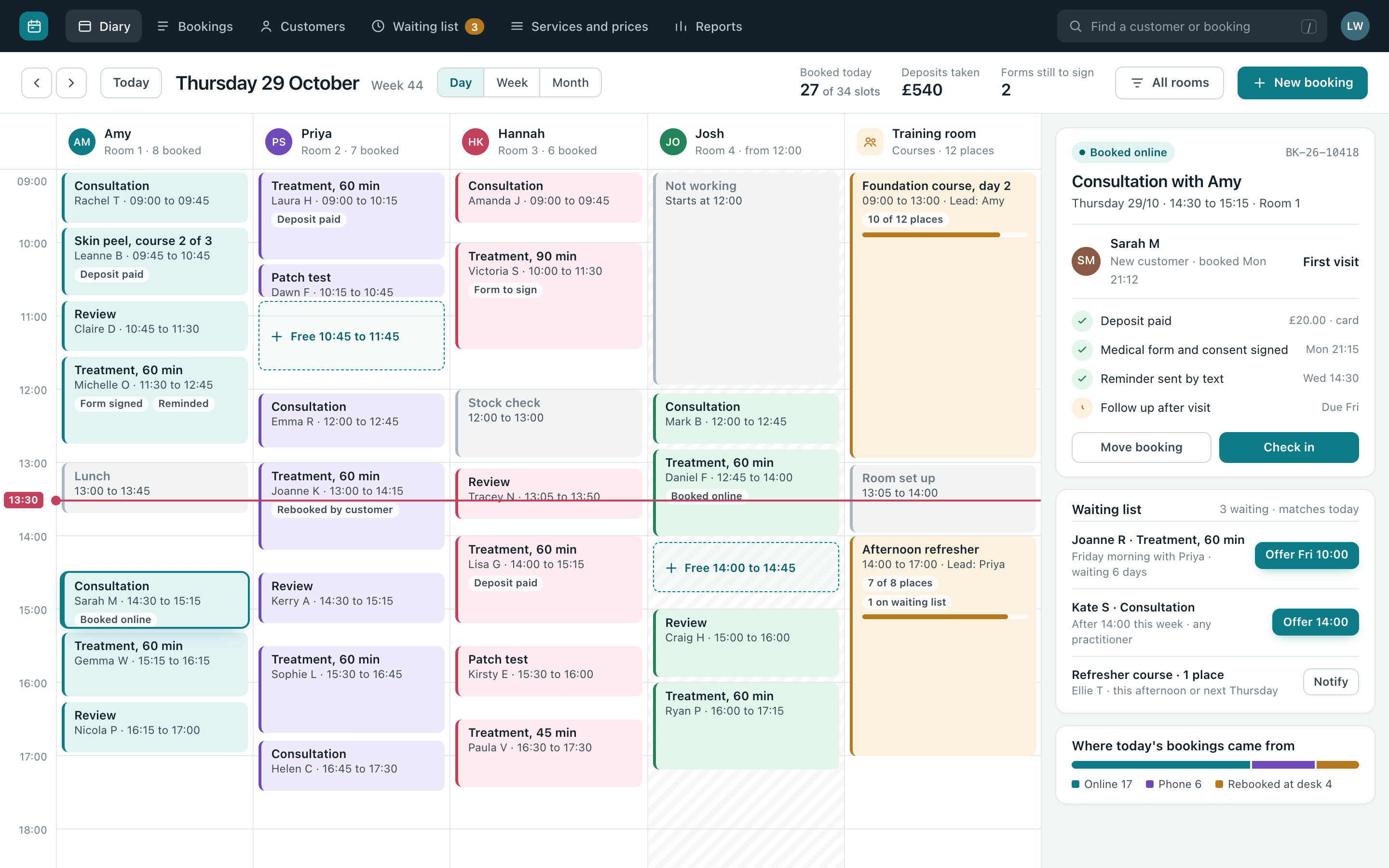The image size is (1389, 868).
Task: Add booking in Free 10:45 to 11:45
Action: click(351, 336)
